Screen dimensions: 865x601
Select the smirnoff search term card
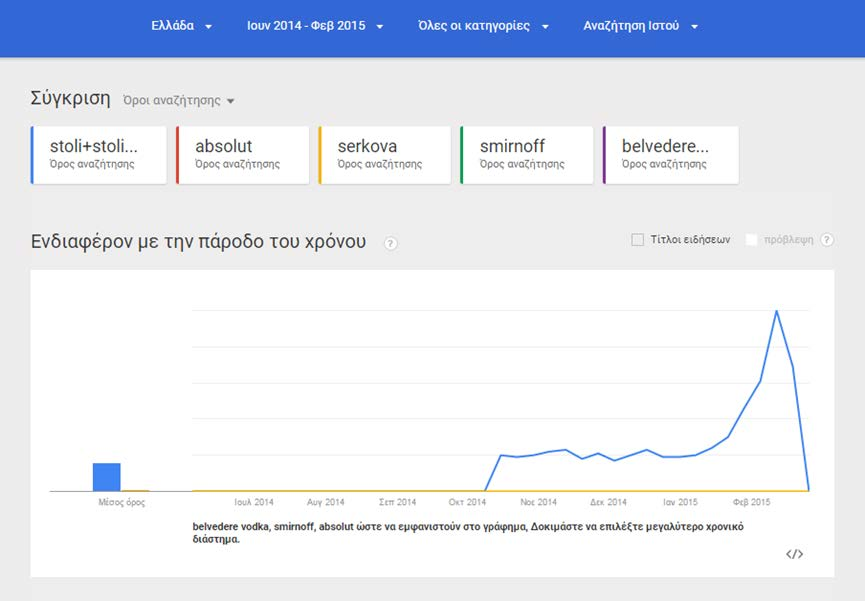pos(527,155)
